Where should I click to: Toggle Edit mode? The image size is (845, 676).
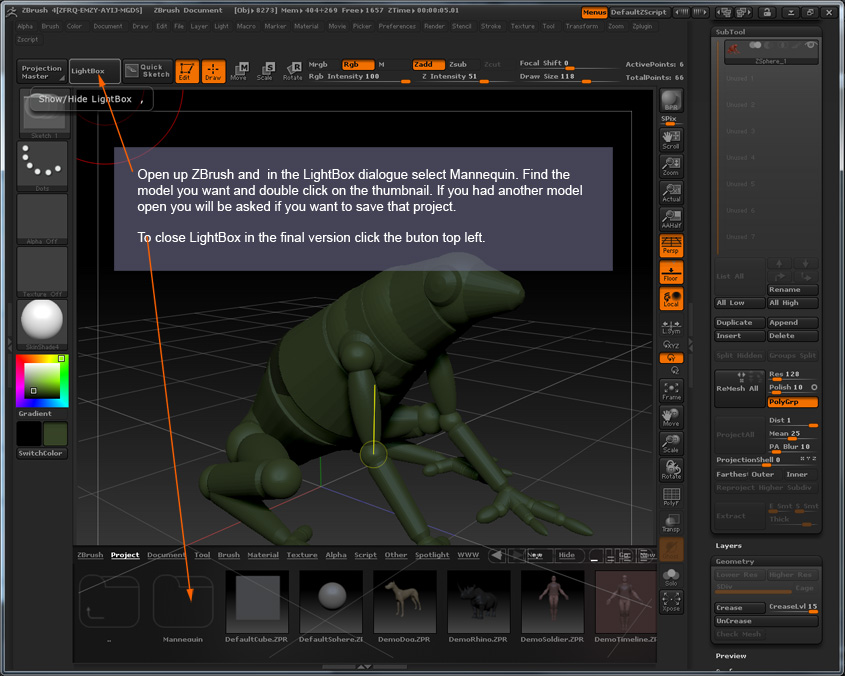pyautogui.click(x=186, y=71)
